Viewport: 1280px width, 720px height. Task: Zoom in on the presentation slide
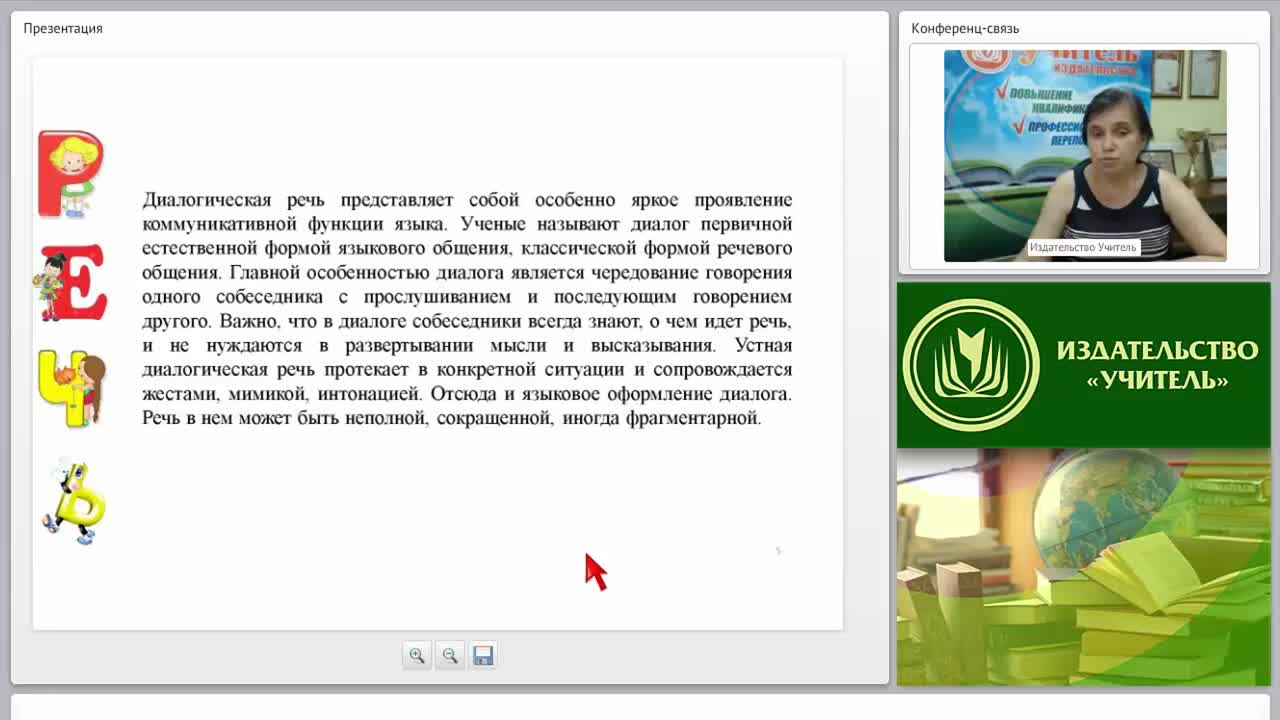(417, 655)
